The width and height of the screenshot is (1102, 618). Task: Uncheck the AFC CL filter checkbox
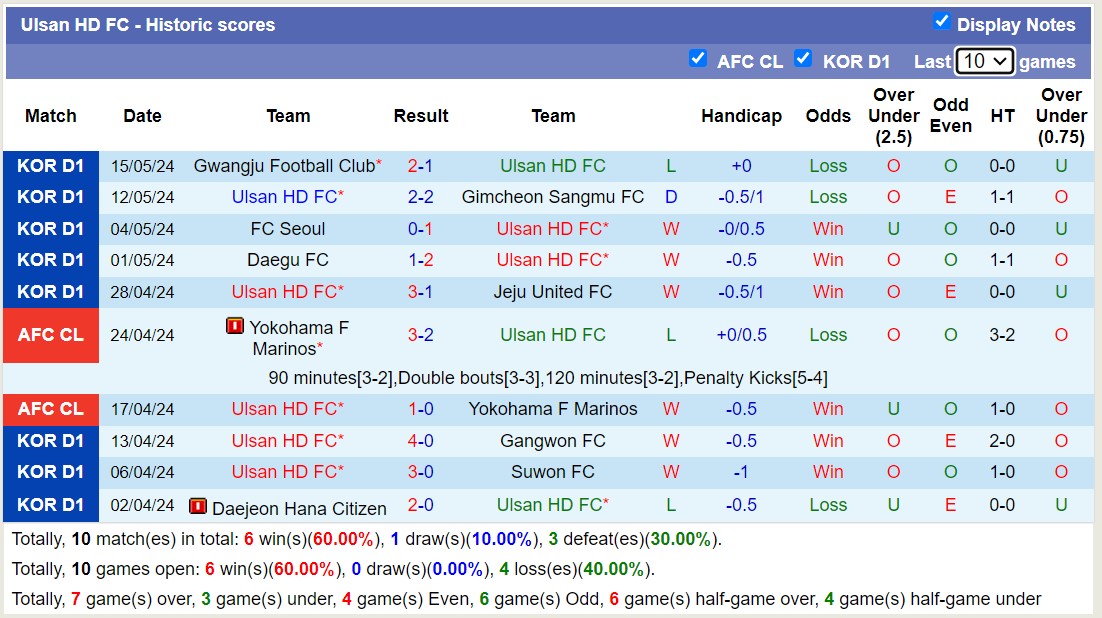coord(698,58)
